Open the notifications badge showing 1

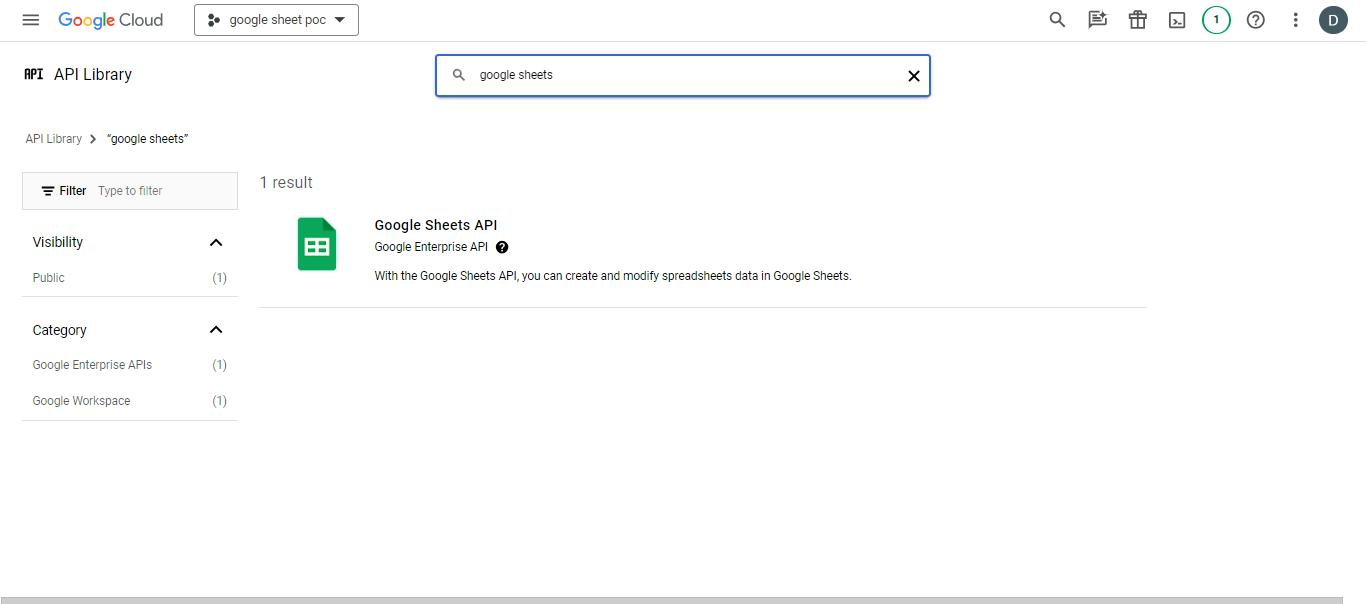(1216, 20)
